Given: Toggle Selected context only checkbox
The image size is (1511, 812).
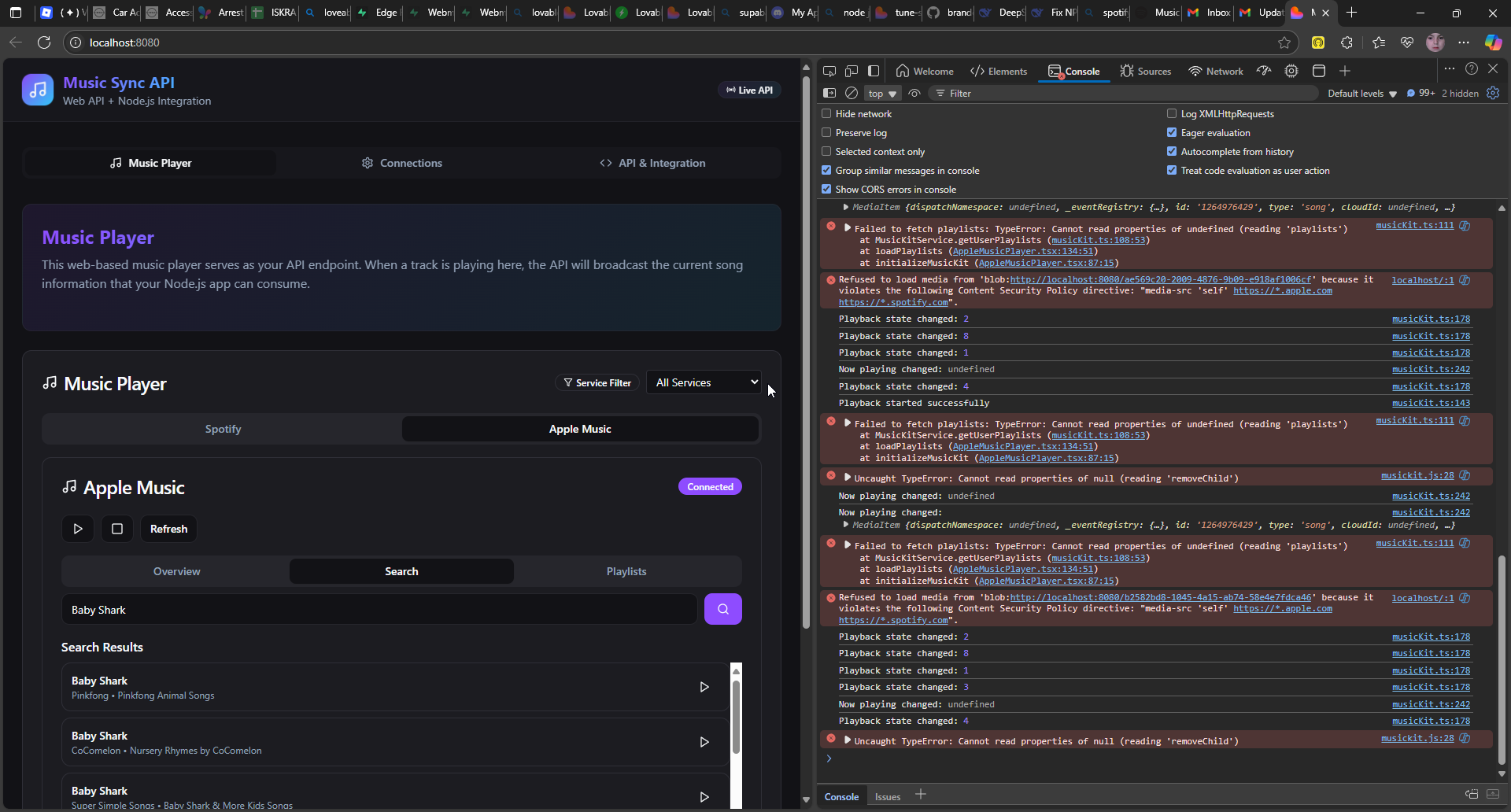Looking at the screenshot, I should pos(826,152).
